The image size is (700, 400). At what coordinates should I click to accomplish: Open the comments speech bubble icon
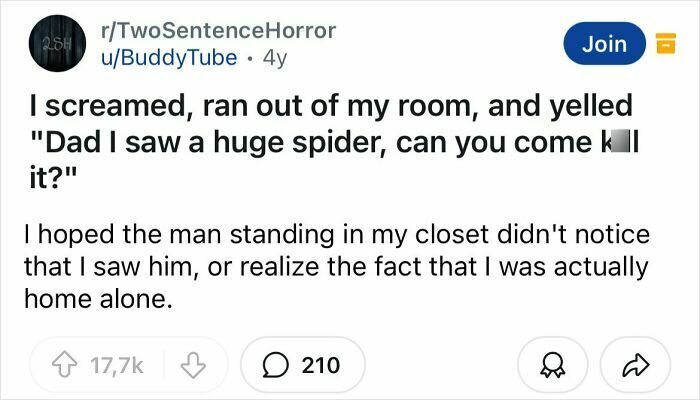[275, 365]
